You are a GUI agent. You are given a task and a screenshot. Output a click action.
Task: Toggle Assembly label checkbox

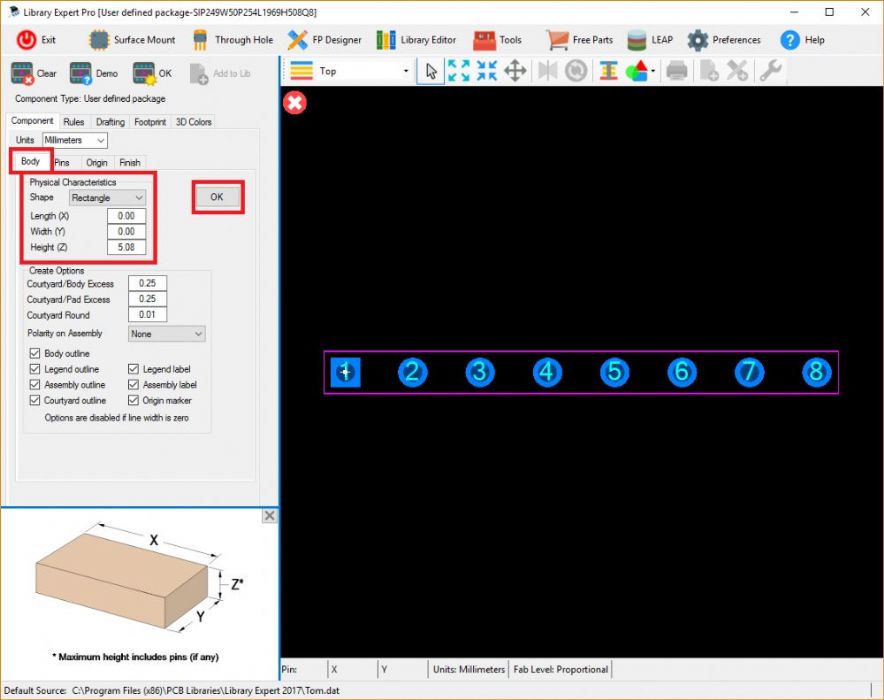133,384
